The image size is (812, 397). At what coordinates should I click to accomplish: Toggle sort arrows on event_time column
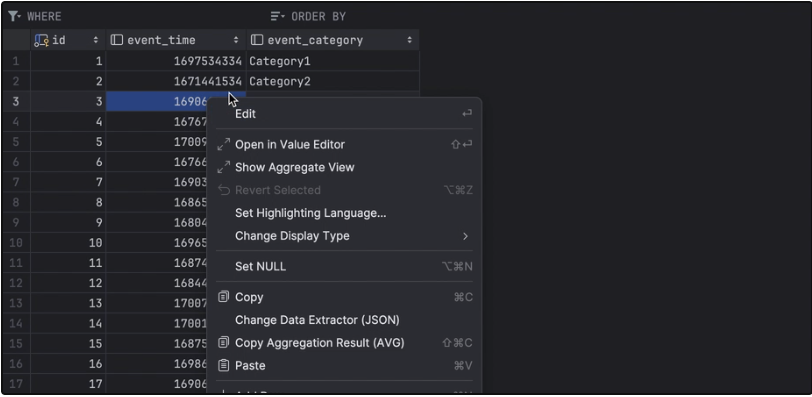236,40
